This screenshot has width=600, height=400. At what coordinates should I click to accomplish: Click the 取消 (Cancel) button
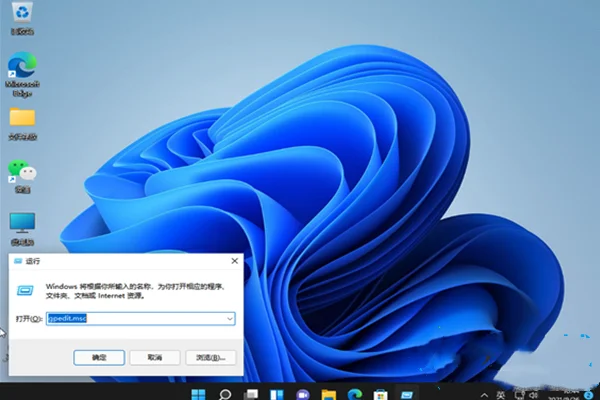[x=155, y=358]
